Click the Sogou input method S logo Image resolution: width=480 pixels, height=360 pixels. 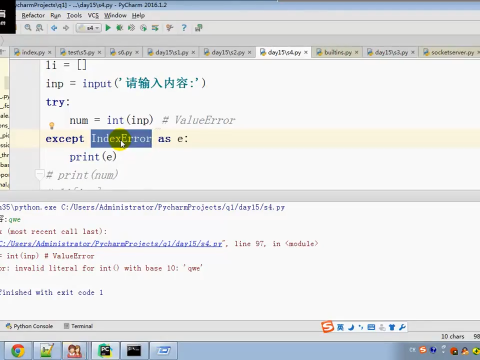327,327
